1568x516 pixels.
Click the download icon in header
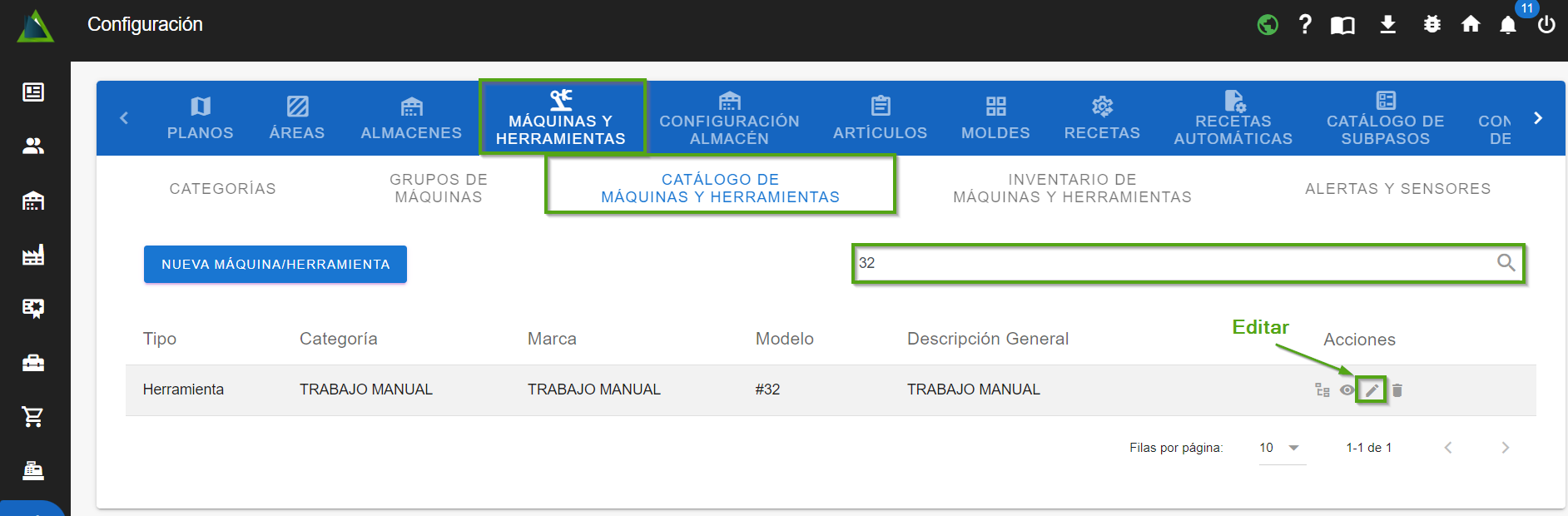point(1387,25)
